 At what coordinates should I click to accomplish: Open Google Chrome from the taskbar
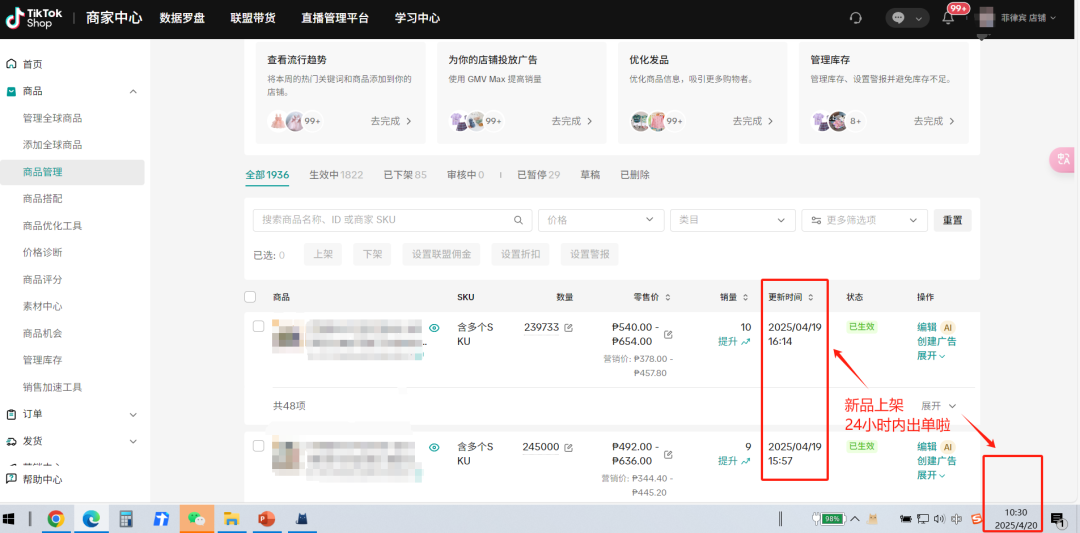tap(56, 519)
